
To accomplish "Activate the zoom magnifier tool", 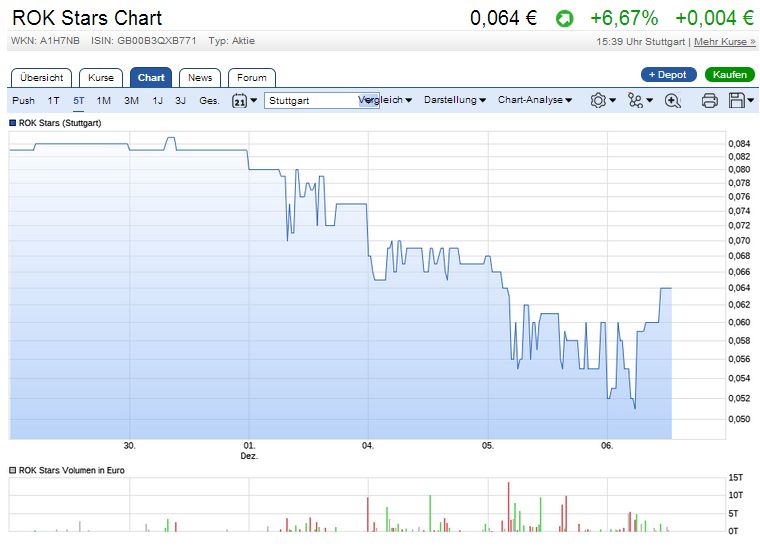I will (x=672, y=101).
